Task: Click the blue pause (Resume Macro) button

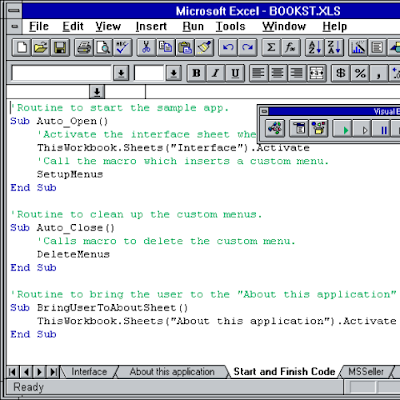Action: click(x=381, y=128)
